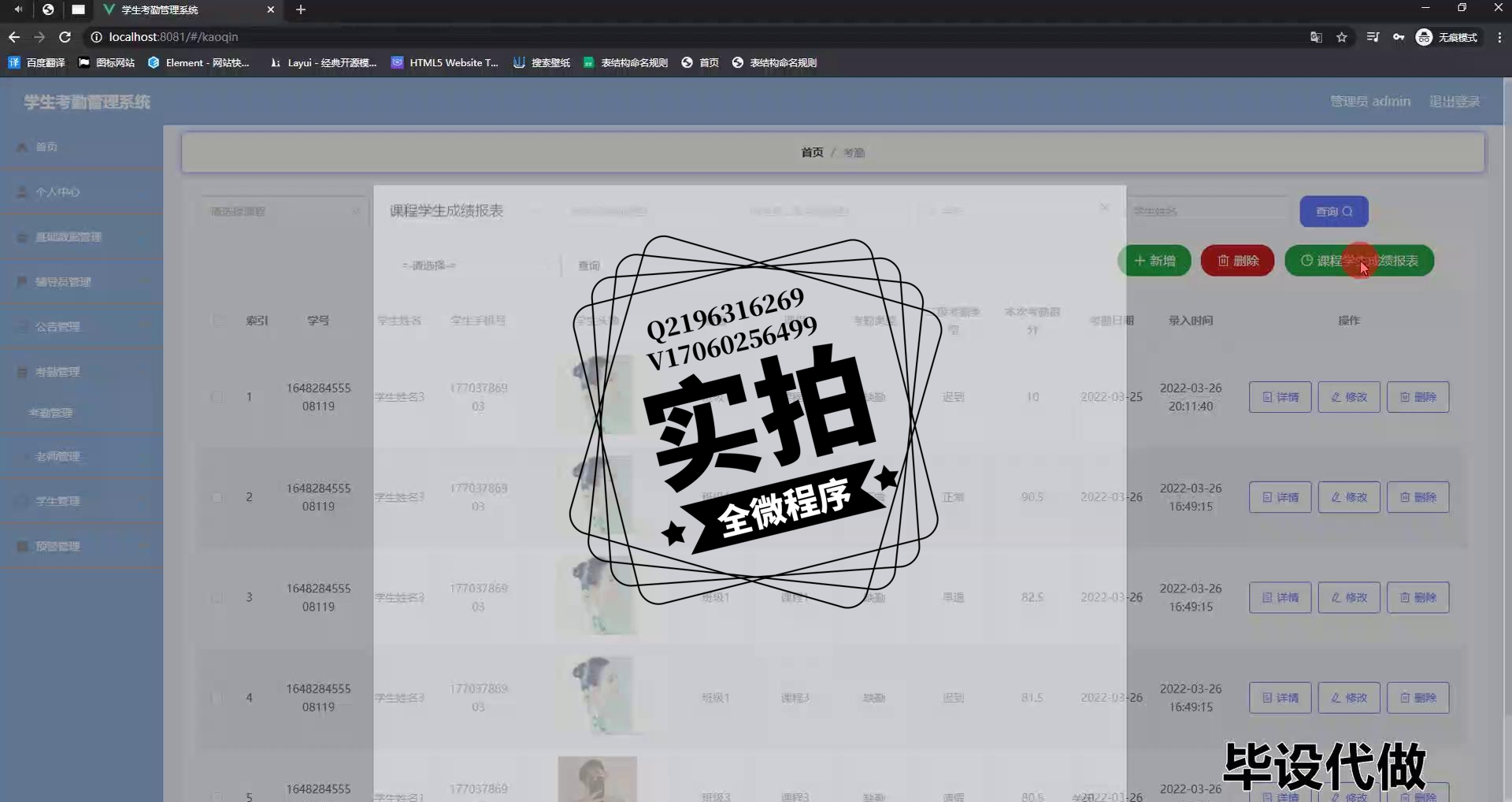1512x802 pixels.
Task: Expand 公告管理 chevron in sidebar
Action: click(145, 327)
